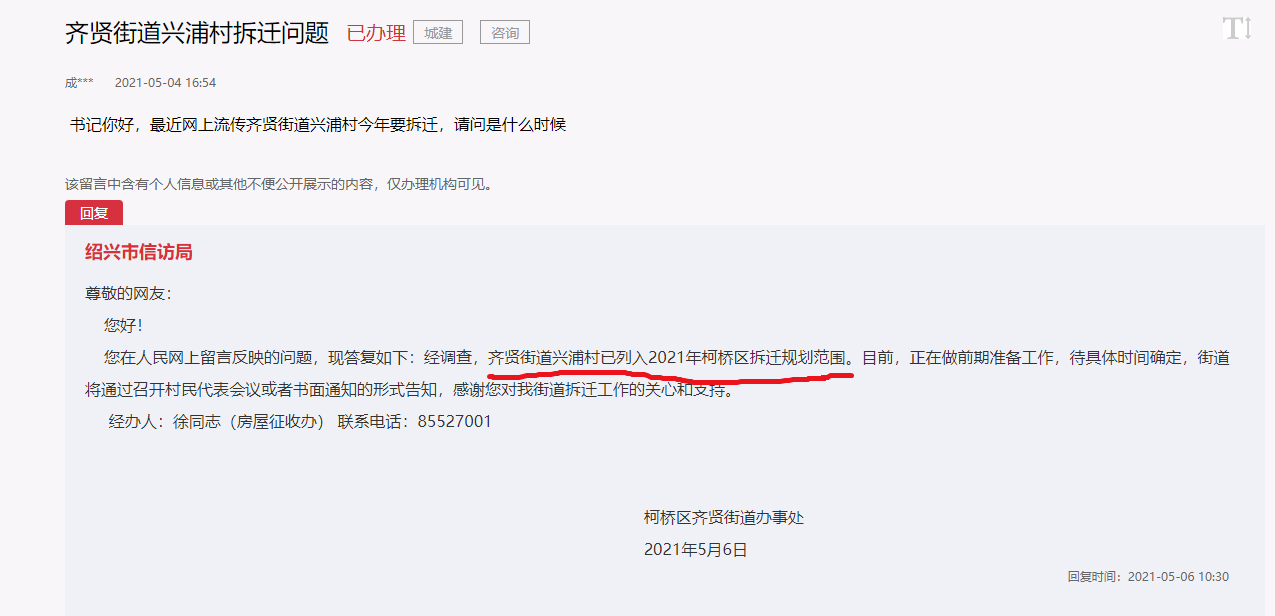Click the post timestamp 2021-05-04 16:54
This screenshot has height=616, width=1275.
point(165,83)
